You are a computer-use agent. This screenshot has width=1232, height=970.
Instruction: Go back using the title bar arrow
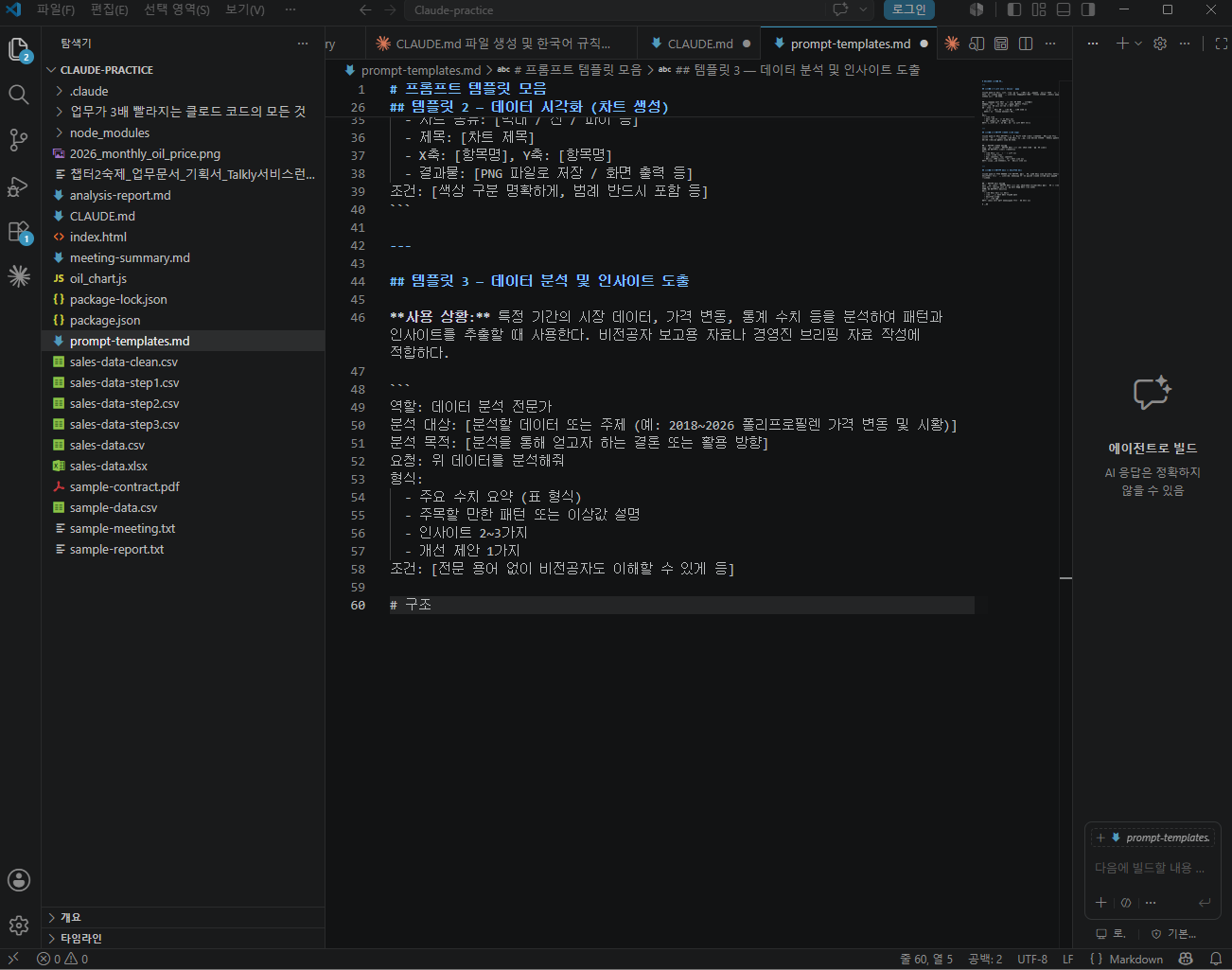tap(365, 9)
